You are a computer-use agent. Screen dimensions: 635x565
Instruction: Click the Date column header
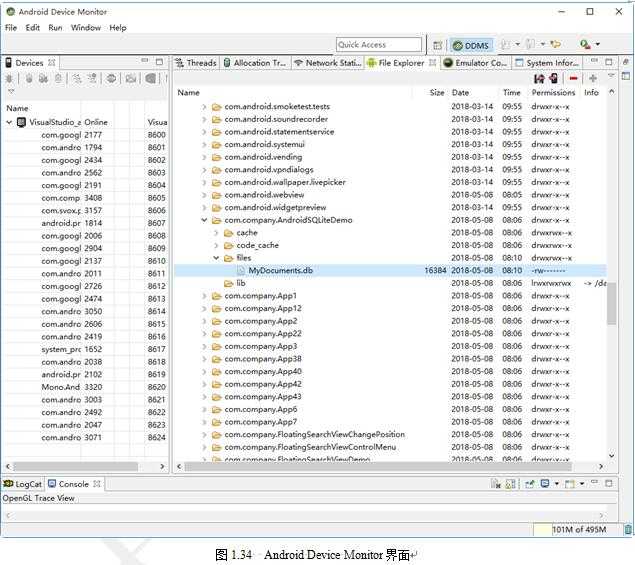coord(460,93)
